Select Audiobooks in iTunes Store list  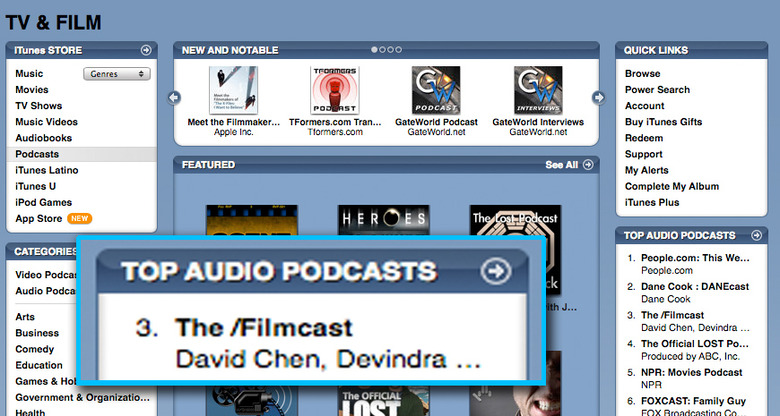pos(44,138)
